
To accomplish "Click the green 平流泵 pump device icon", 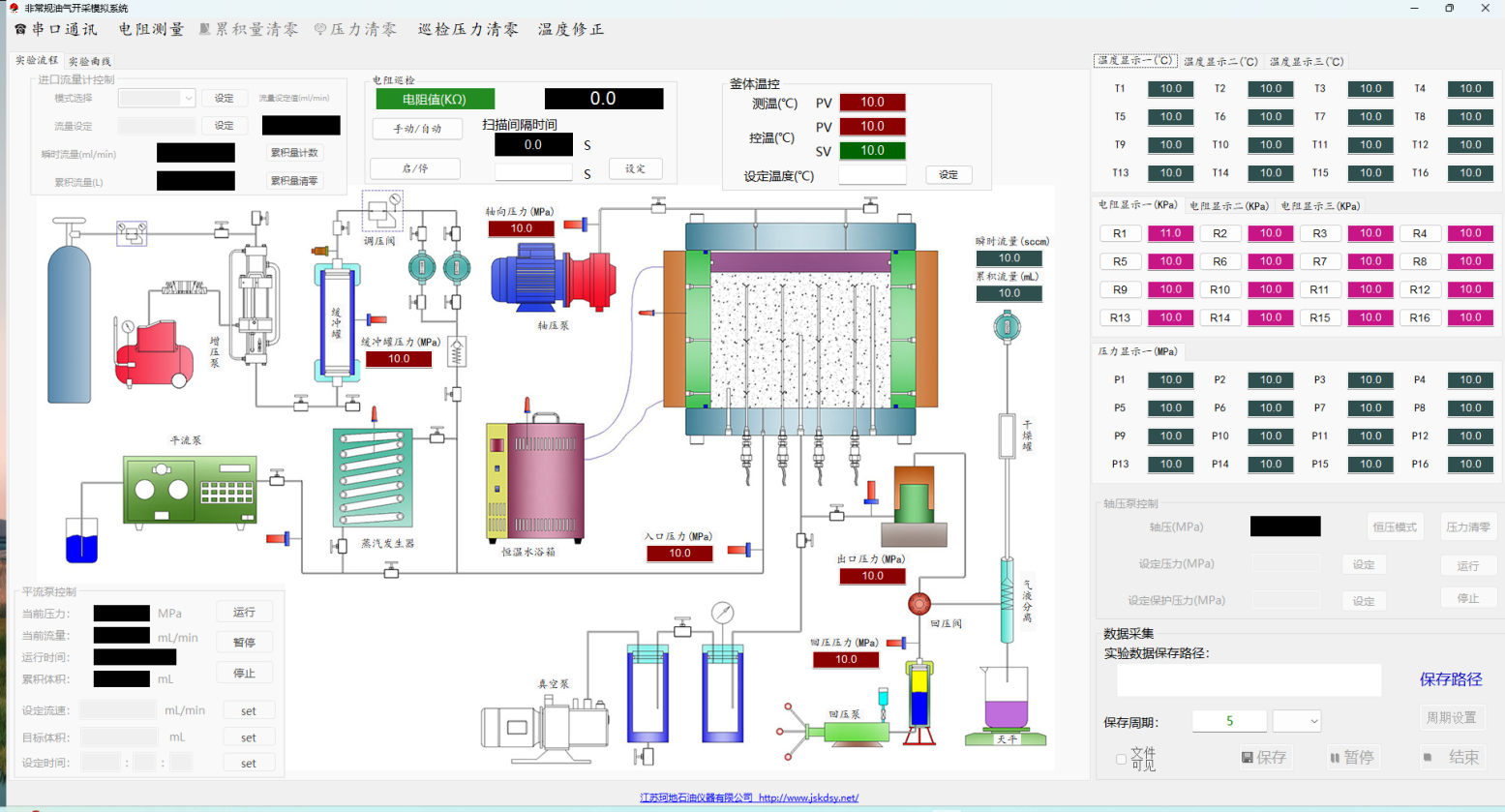I will click(190, 491).
